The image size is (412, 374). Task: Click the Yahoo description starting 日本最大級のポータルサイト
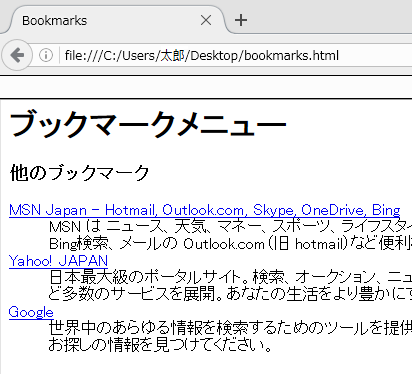coord(230,277)
